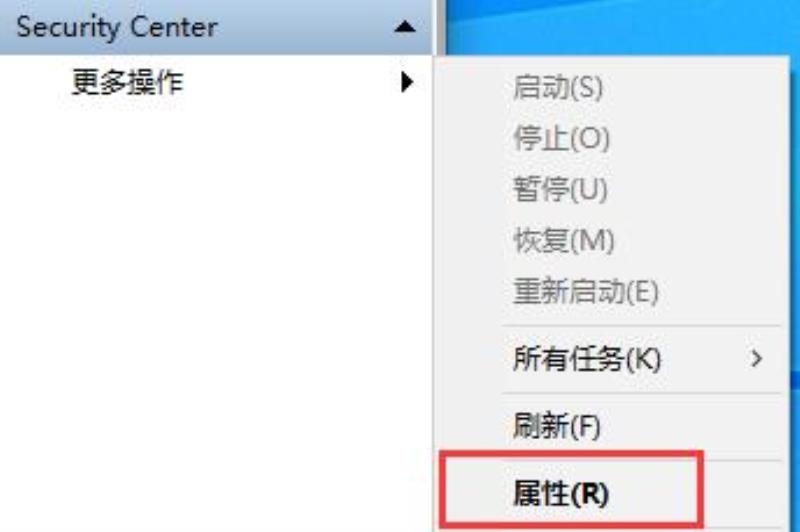
Task: Click the 所有任务(K) menu entry
Action: point(587,359)
